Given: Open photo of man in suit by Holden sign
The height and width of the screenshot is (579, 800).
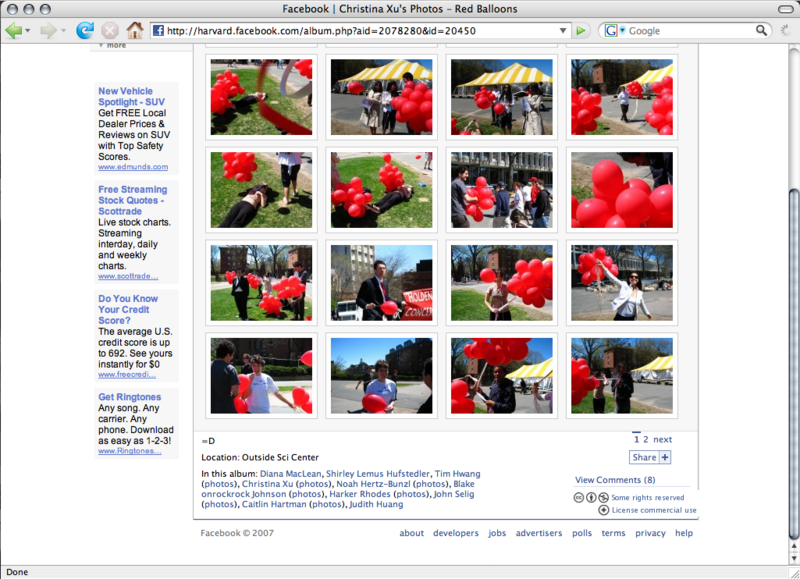Looking at the screenshot, I should tap(381, 283).
